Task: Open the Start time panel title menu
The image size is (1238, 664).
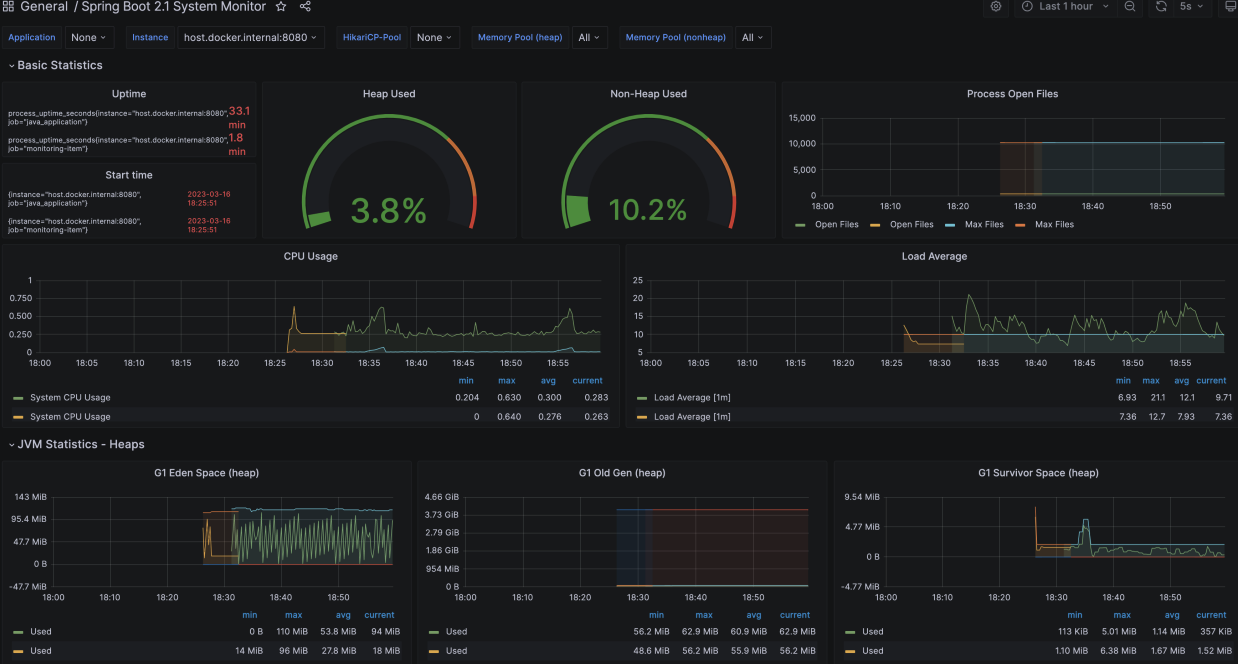Action: coord(129,175)
